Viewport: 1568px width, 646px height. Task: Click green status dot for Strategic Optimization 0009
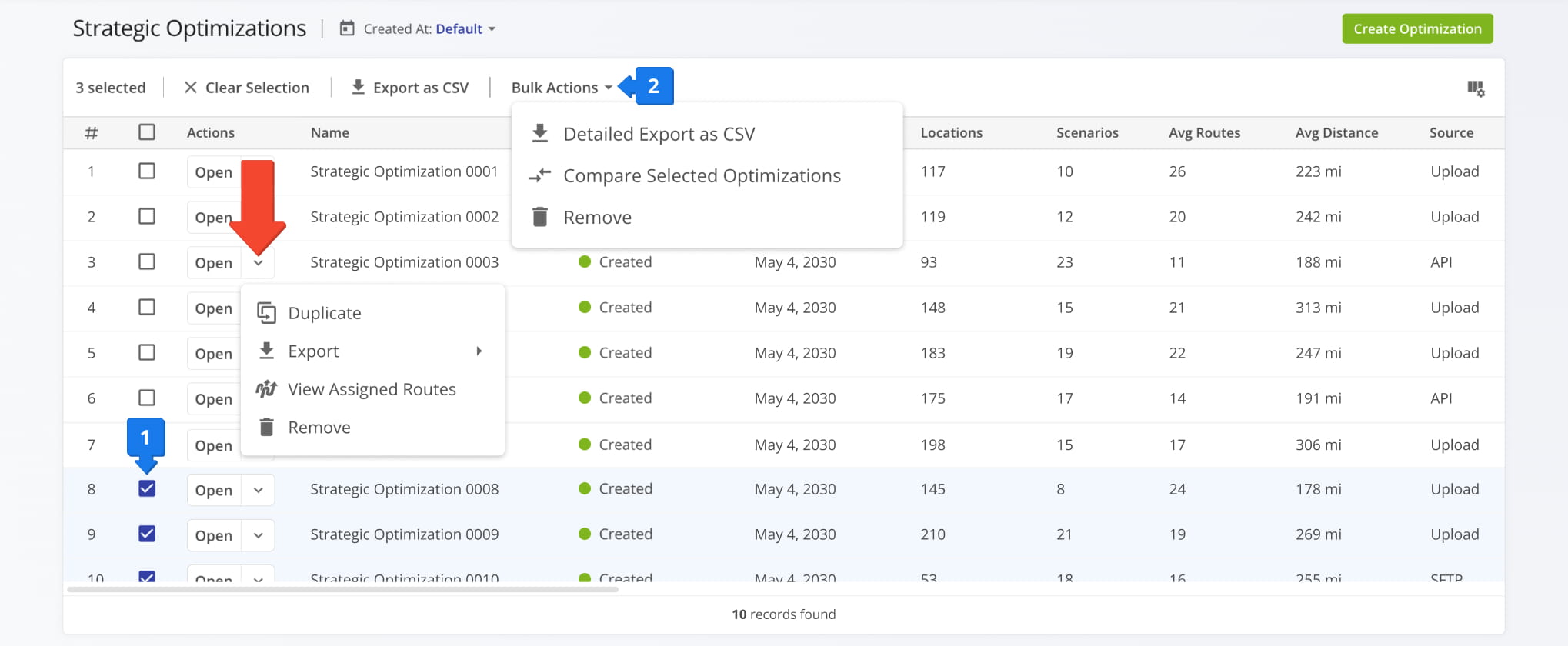pos(585,534)
